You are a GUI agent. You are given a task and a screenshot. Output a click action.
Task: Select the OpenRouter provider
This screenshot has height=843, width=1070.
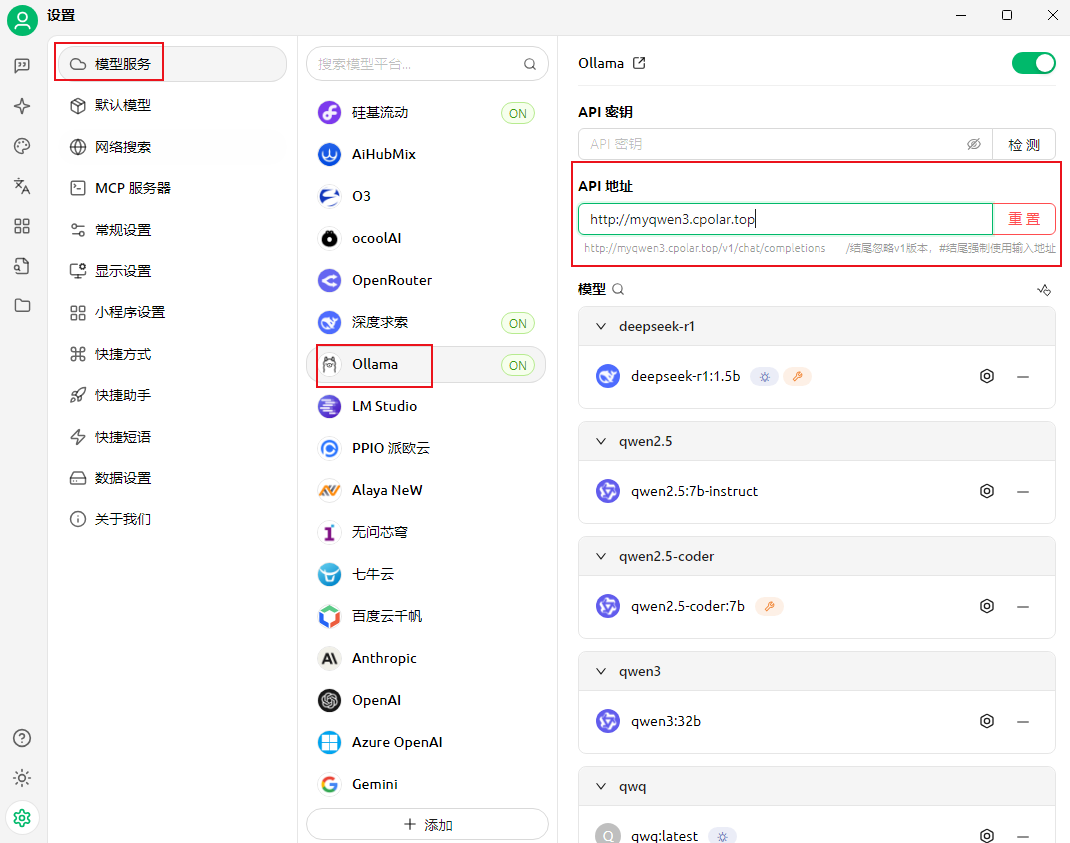(x=426, y=281)
